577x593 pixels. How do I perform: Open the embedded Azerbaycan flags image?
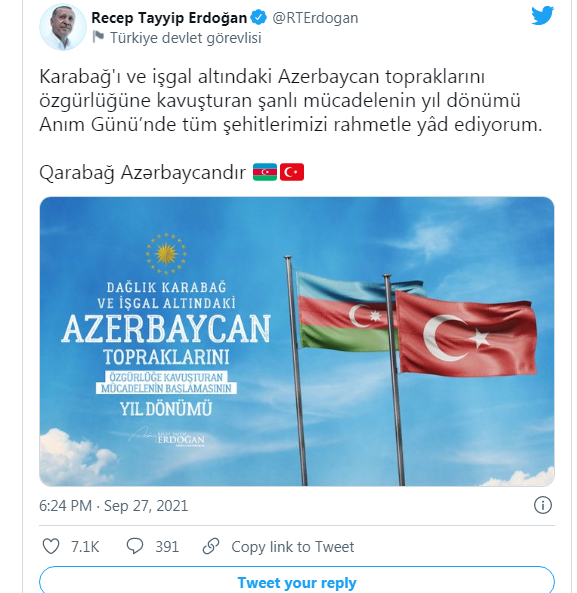297,342
